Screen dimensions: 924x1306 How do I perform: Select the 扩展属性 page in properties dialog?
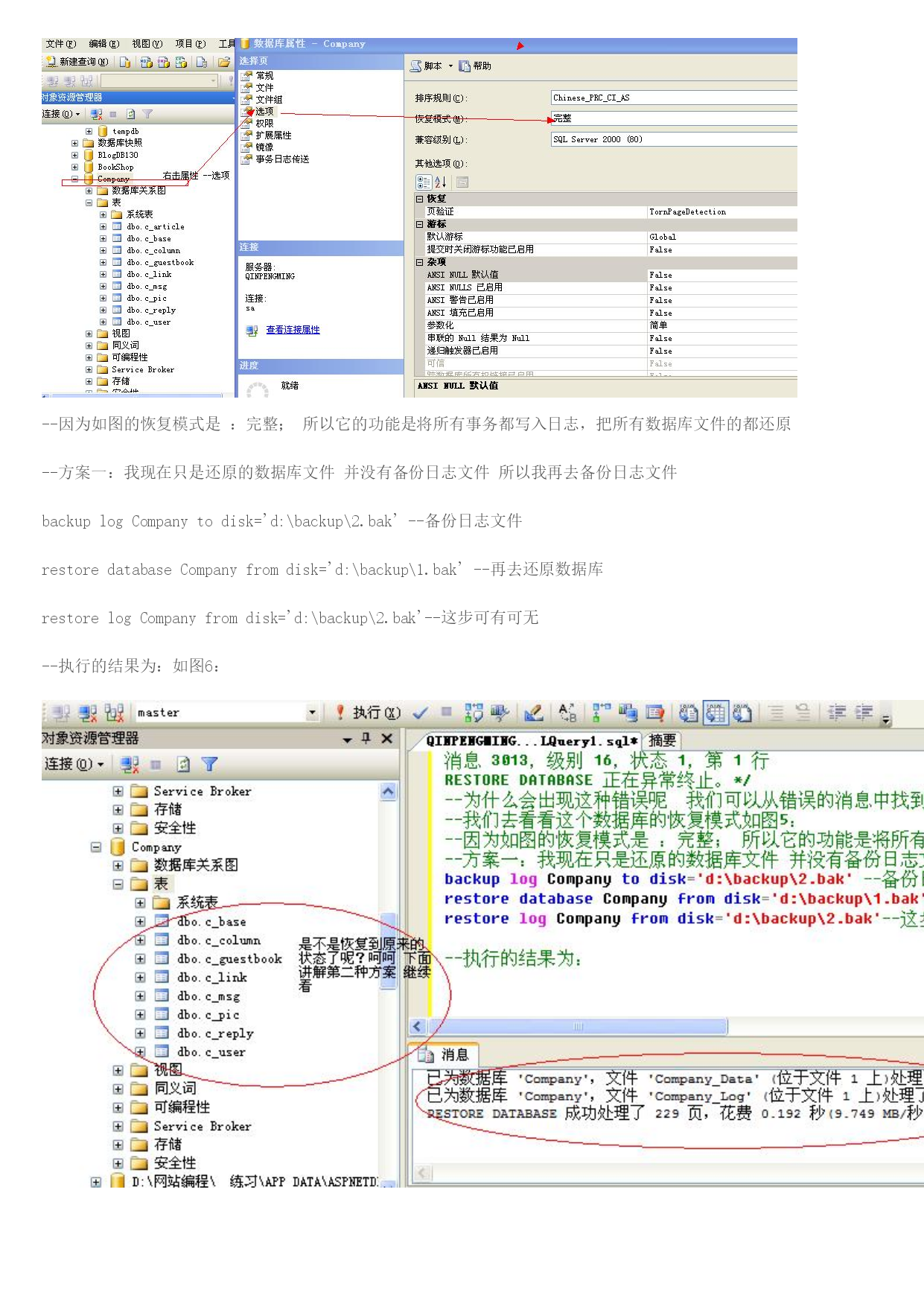click(x=267, y=136)
